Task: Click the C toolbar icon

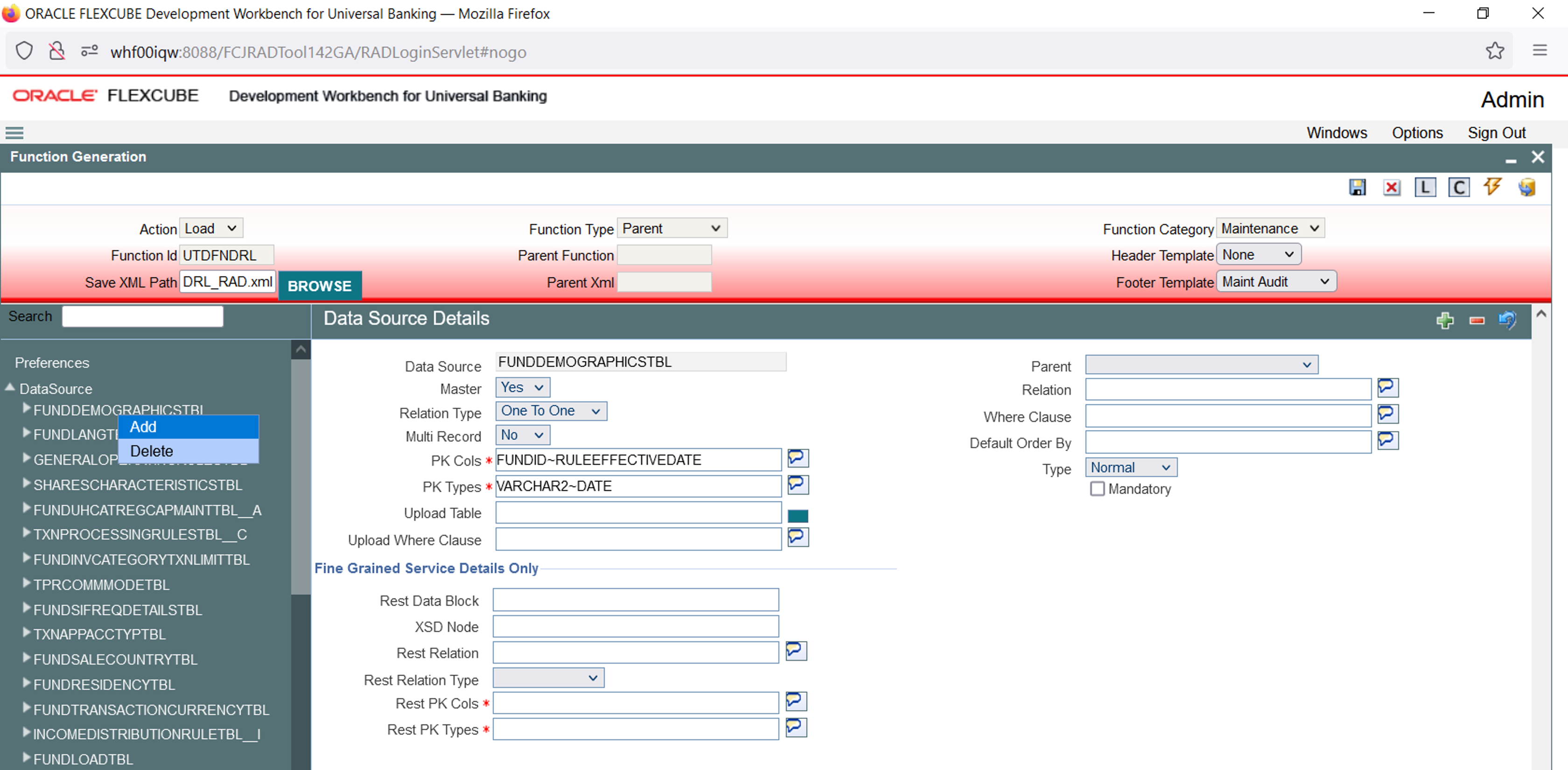Action: pos(1458,187)
